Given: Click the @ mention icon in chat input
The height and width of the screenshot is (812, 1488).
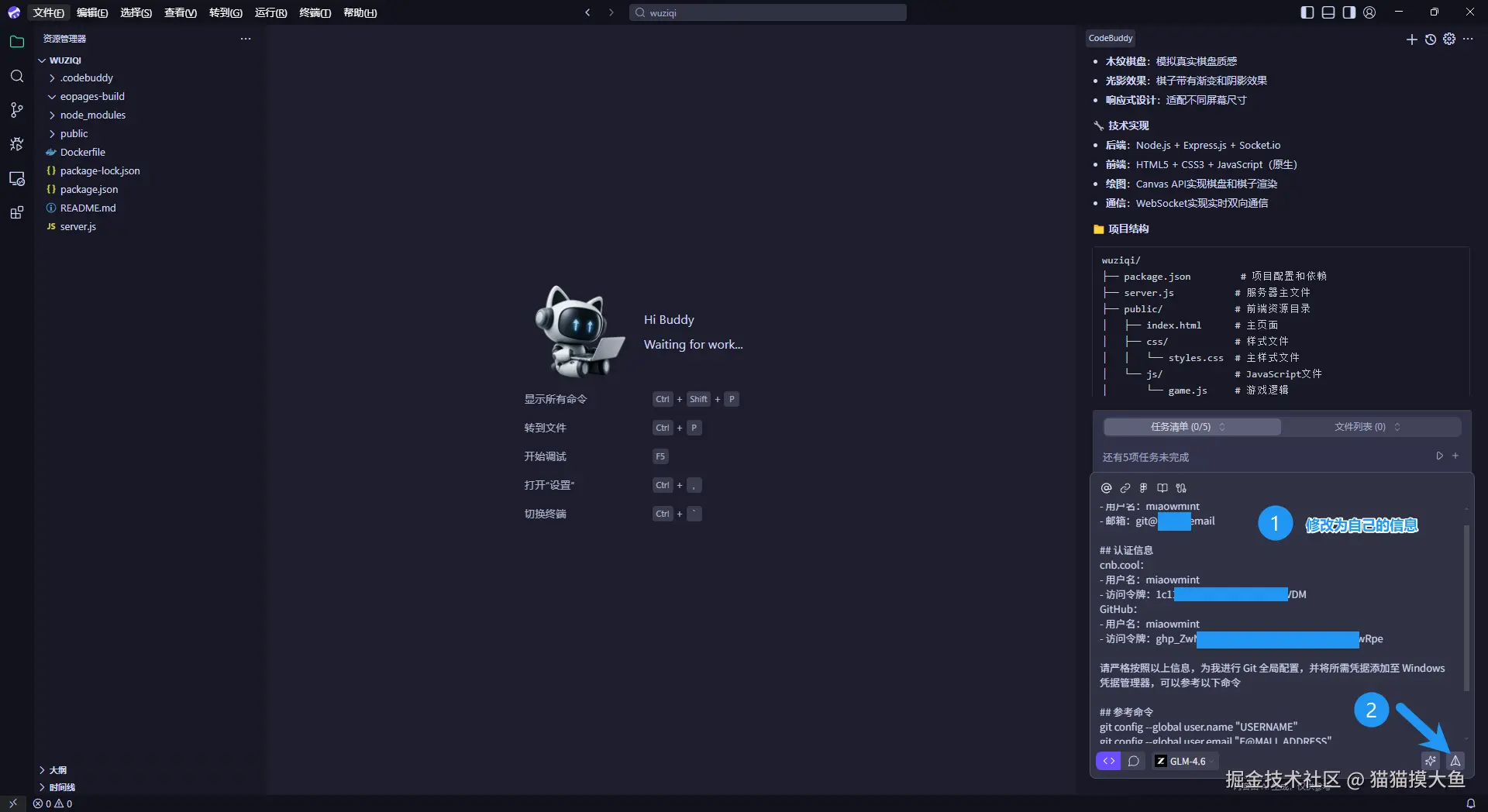Looking at the screenshot, I should pos(1107,488).
